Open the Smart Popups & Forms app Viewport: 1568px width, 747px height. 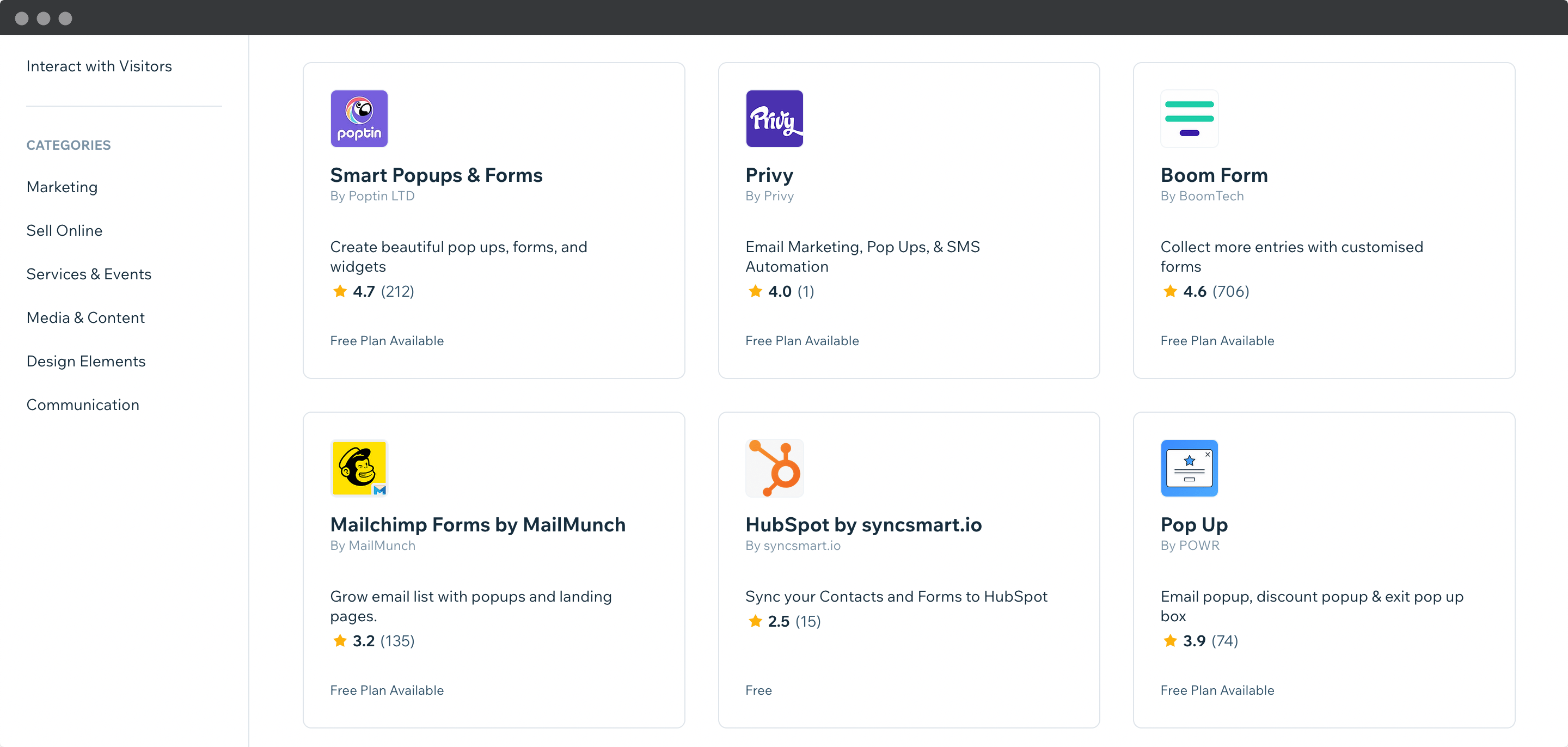click(x=436, y=175)
